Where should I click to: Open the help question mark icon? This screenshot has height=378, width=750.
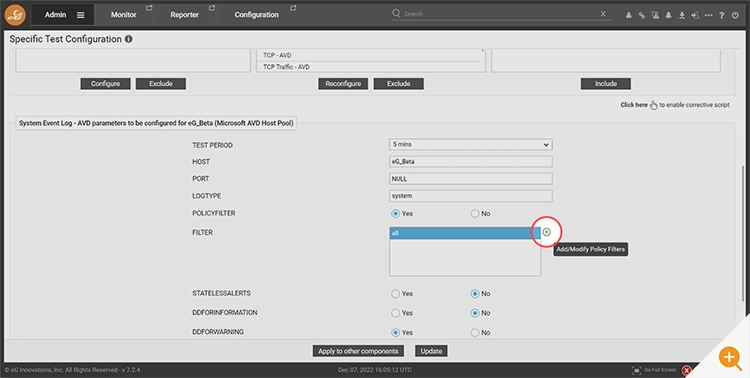point(722,15)
